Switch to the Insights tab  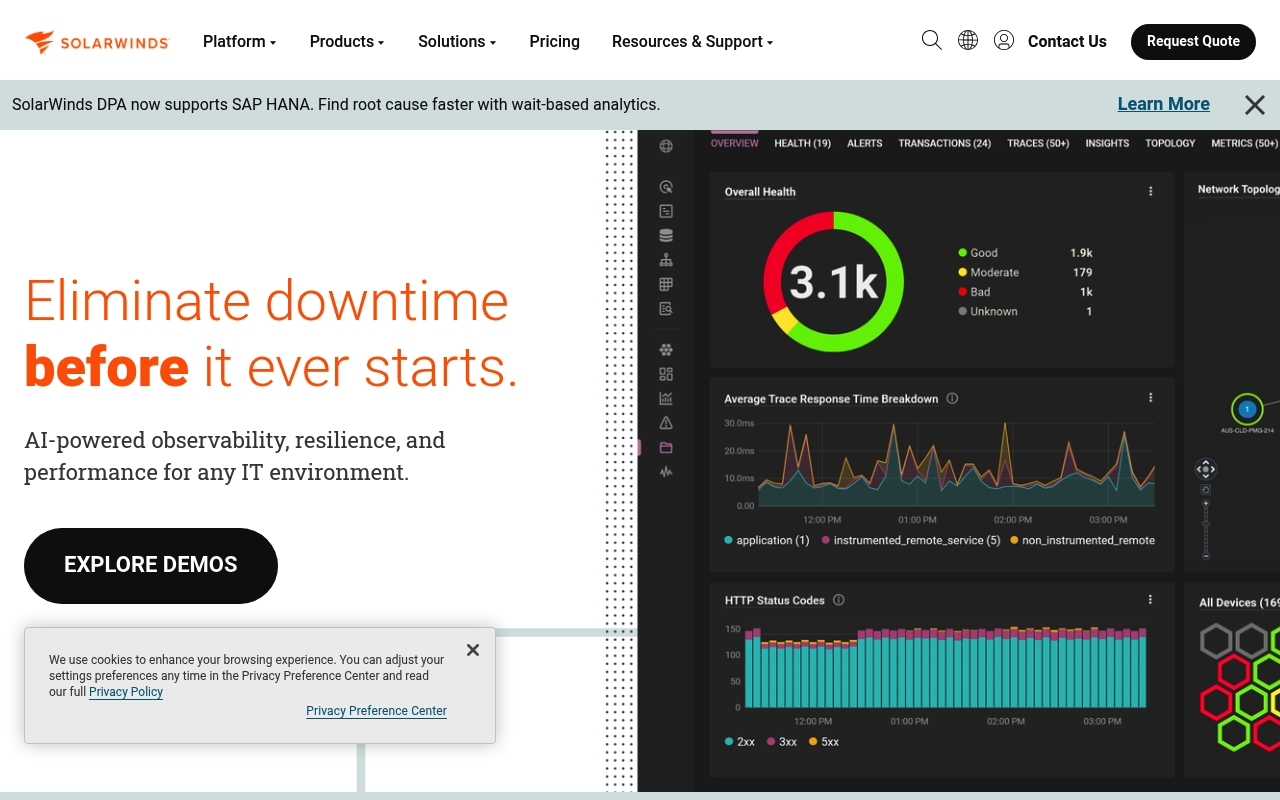pyautogui.click(x=1107, y=143)
